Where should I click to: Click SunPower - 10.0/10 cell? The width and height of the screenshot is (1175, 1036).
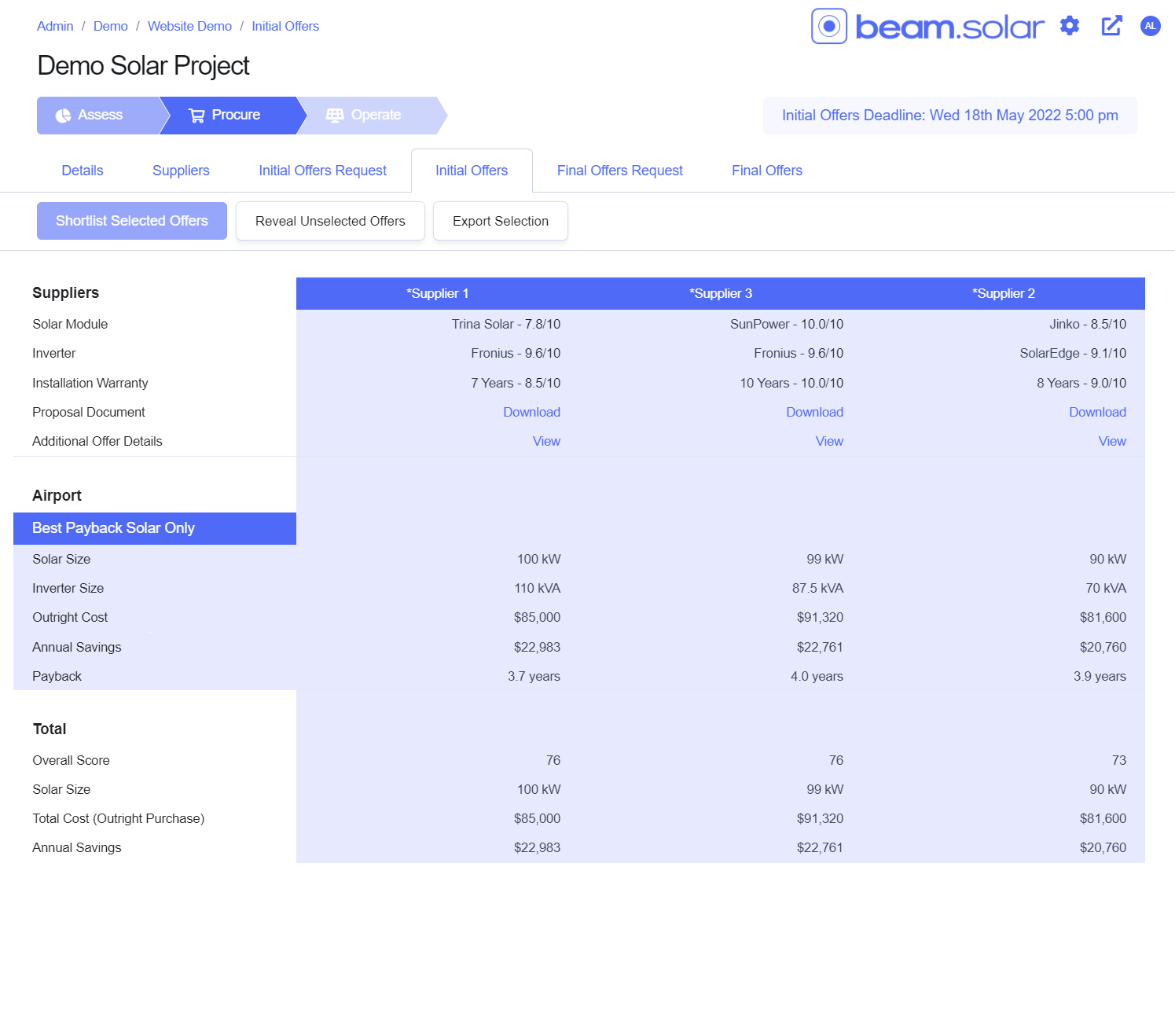(x=787, y=324)
